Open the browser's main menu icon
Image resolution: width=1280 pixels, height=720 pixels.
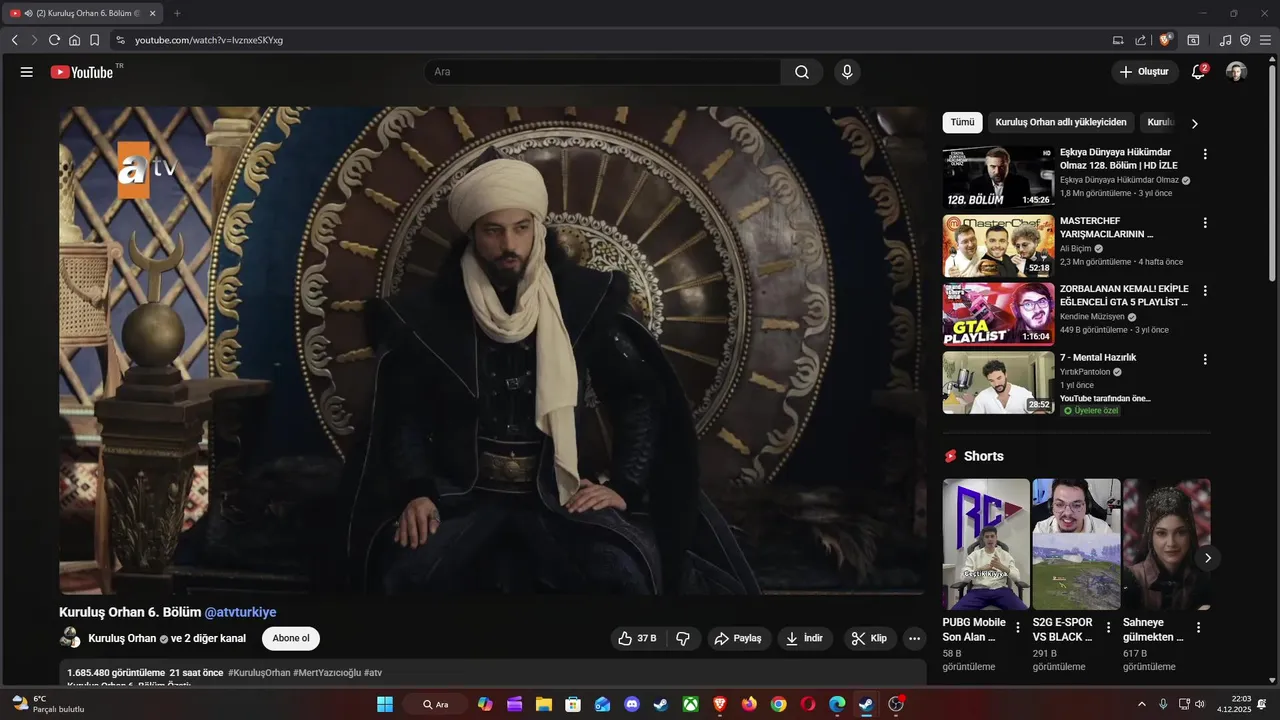[x=1265, y=40]
